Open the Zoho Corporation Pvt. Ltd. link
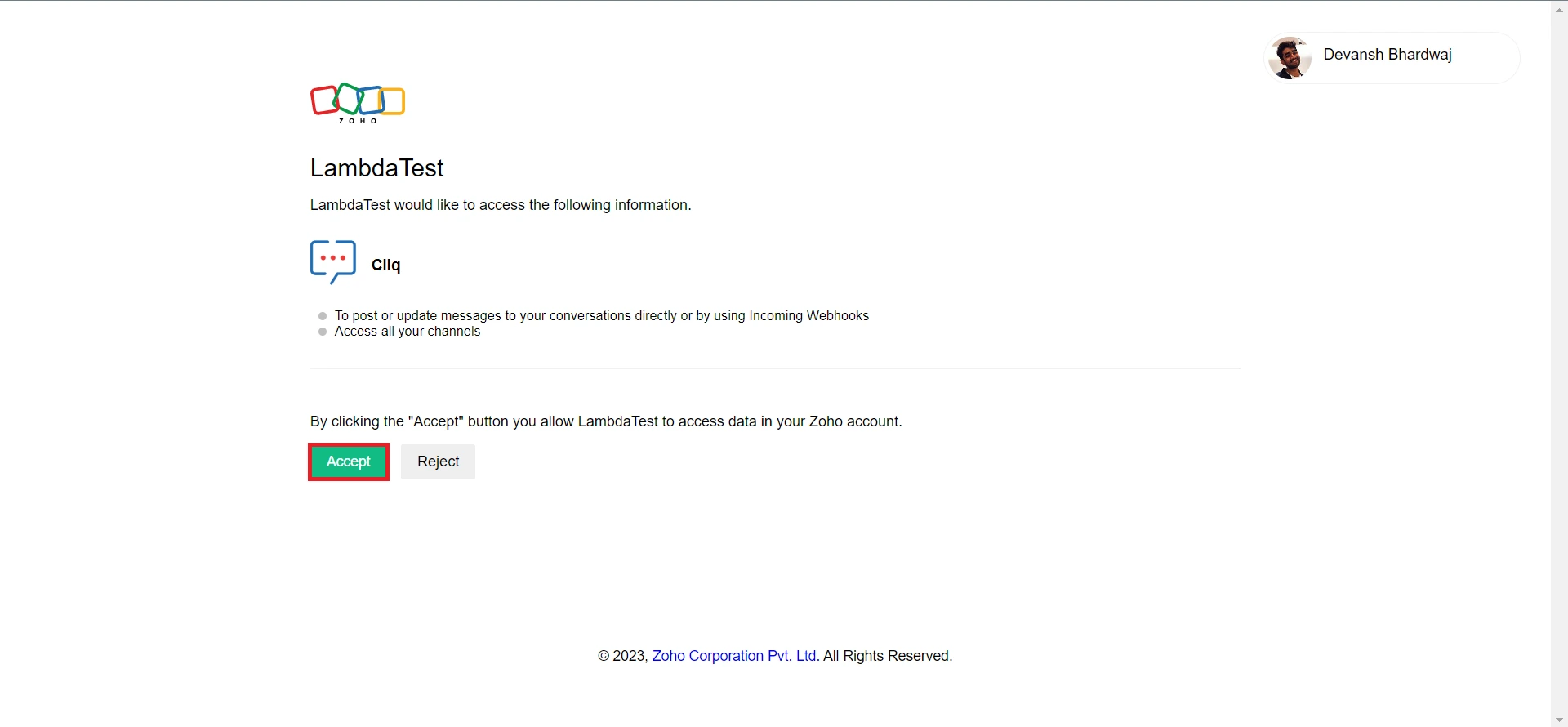 (734, 656)
